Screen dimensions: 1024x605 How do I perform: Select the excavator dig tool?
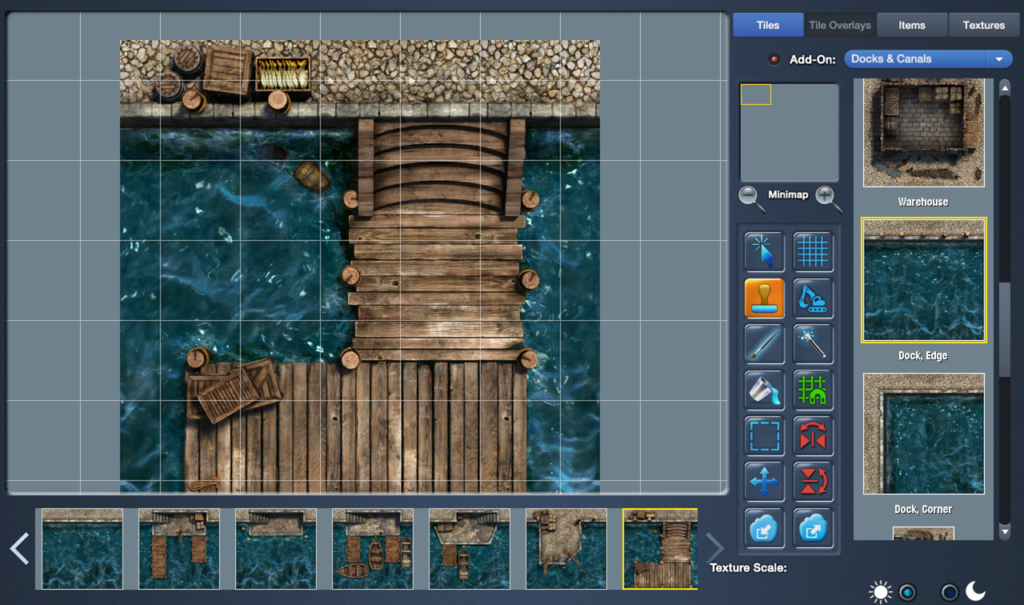[813, 298]
